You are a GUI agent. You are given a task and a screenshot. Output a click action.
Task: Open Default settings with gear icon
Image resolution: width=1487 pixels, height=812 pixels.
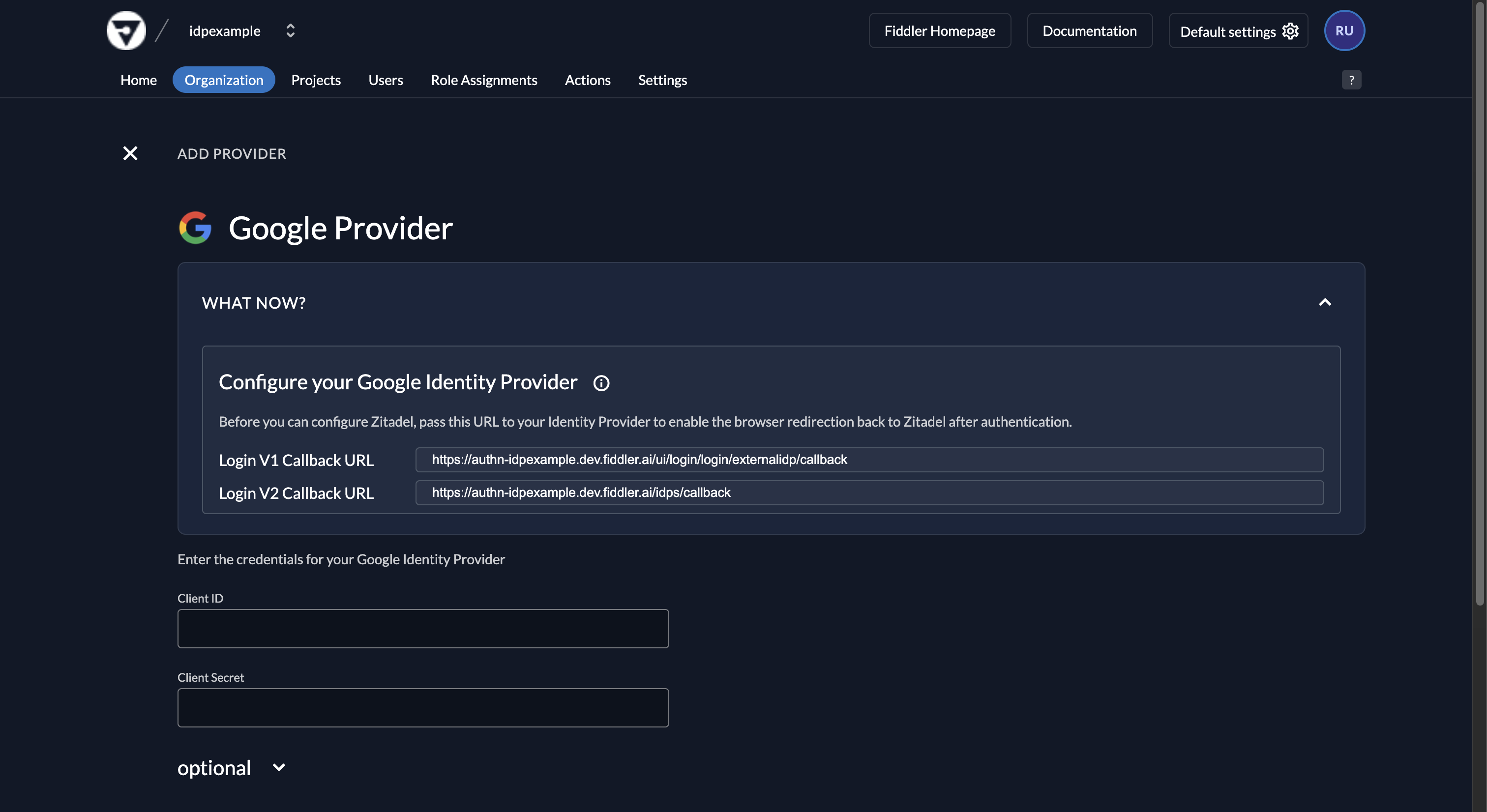pyautogui.click(x=1238, y=30)
